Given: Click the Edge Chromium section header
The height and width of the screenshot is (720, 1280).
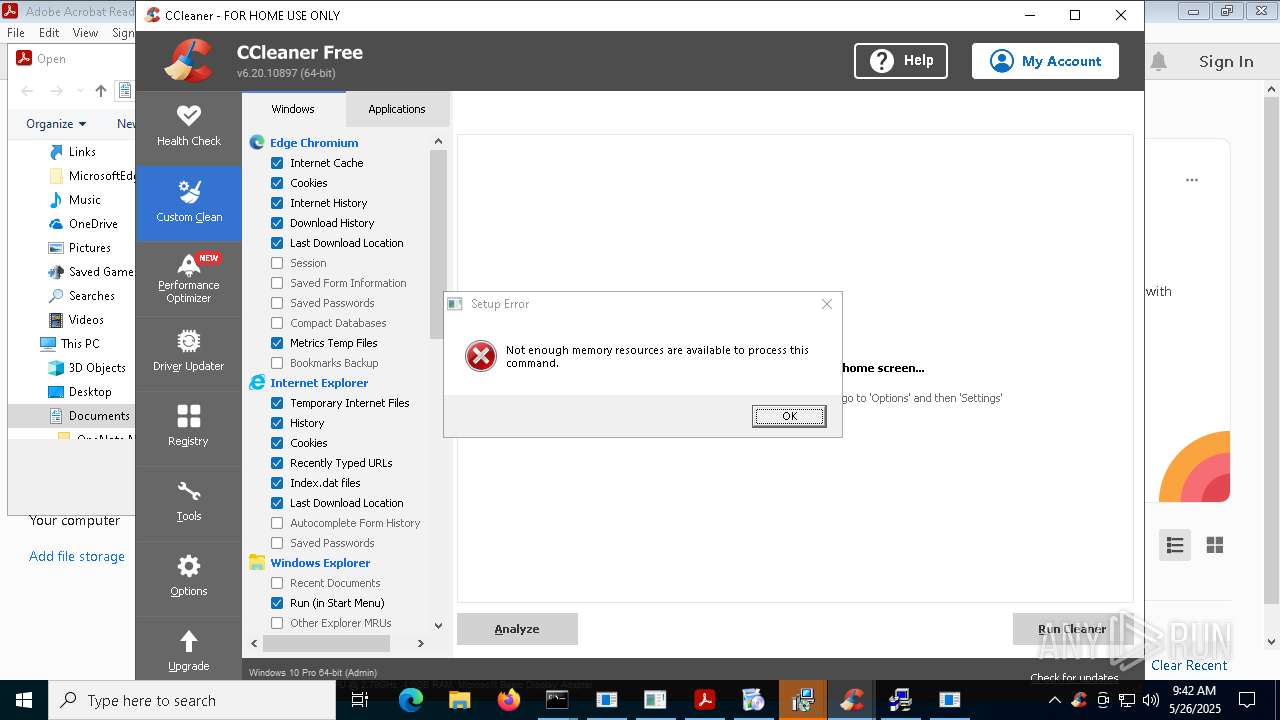Looking at the screenshot, I should click(314, 143).
